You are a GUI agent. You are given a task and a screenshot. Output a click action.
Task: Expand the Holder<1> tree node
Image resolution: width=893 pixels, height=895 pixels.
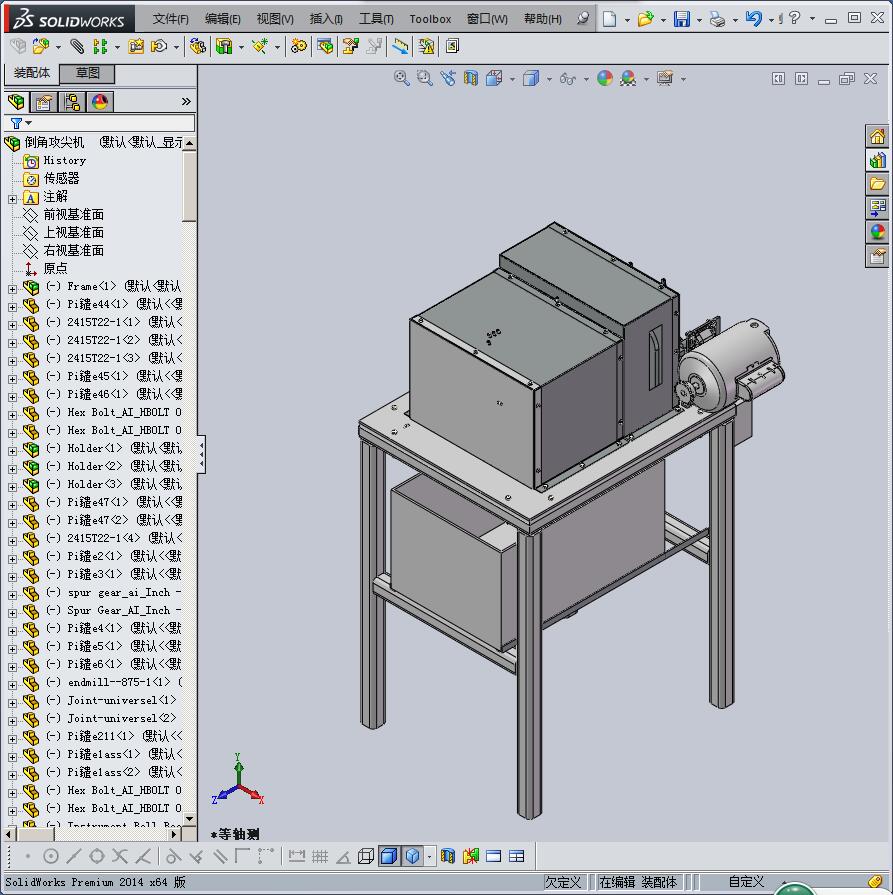point(12,451)
